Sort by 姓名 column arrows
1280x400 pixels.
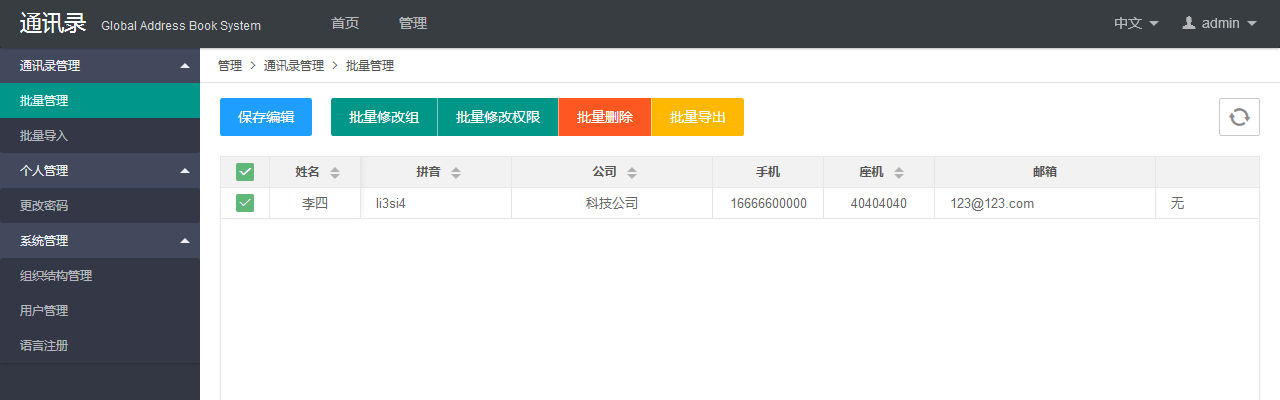(335, 173)
